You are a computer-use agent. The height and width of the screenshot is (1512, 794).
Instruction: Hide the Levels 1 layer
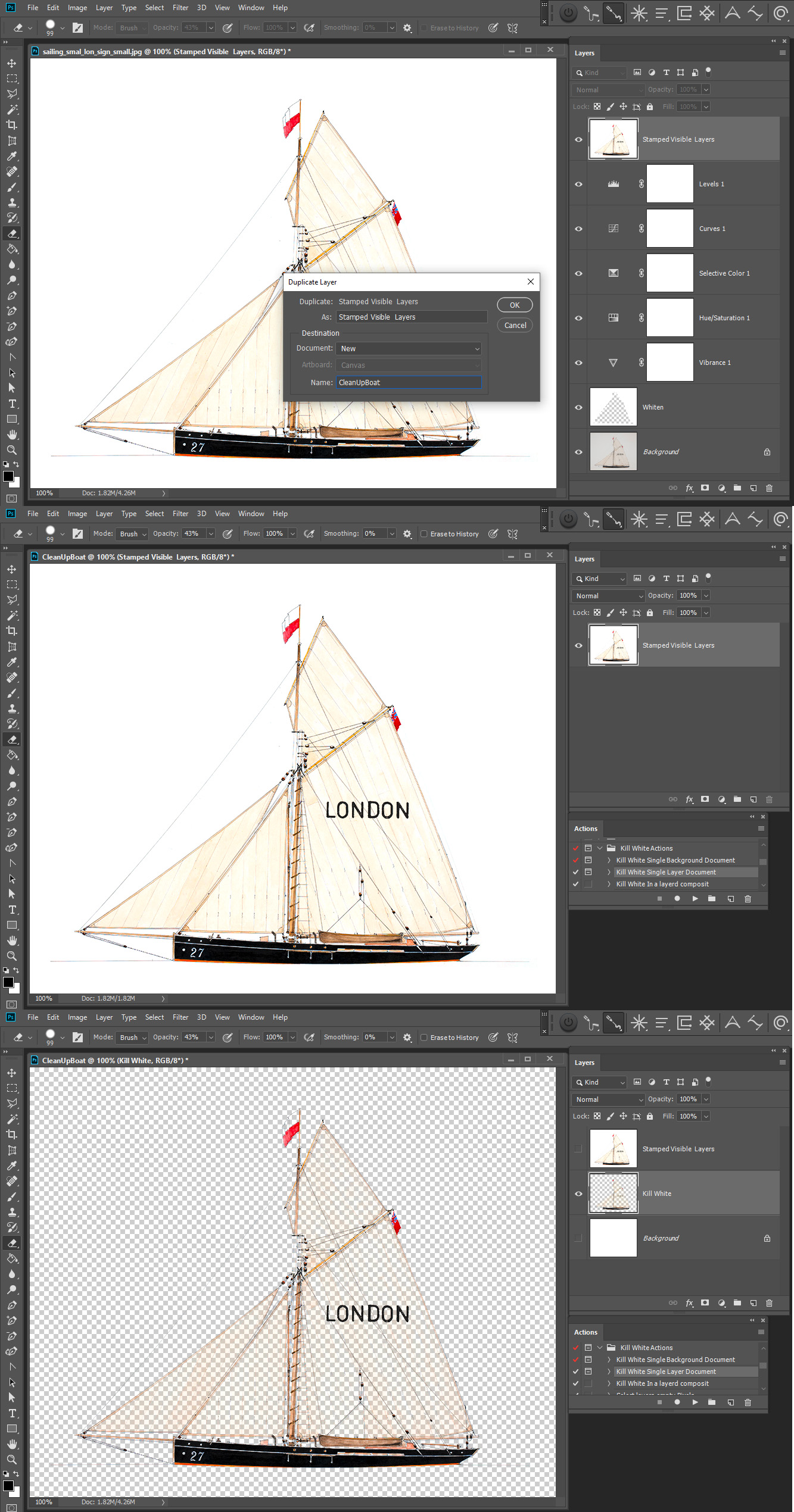[578, 184]
